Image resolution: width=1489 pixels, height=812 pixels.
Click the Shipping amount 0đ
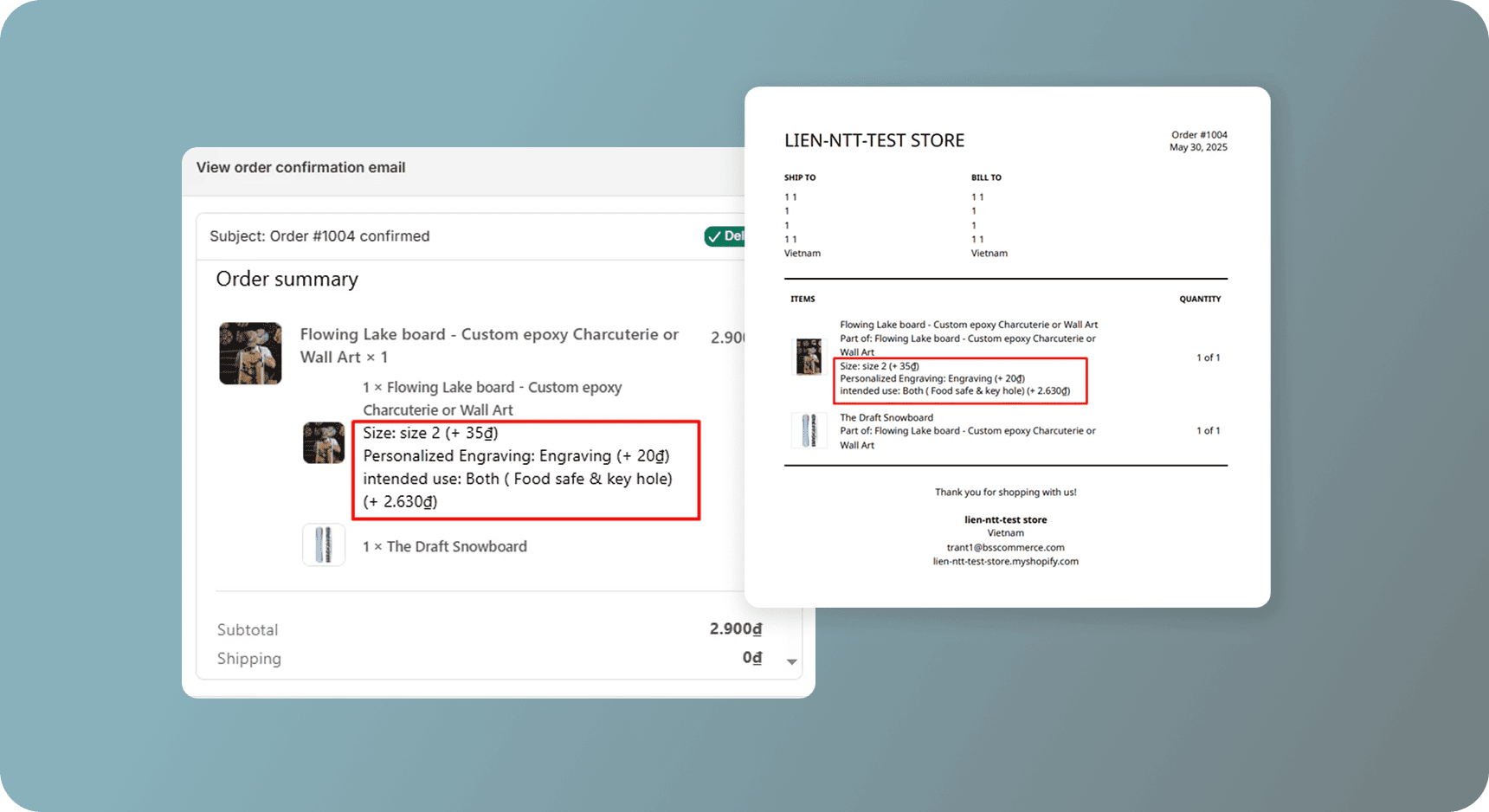[751, 658]
